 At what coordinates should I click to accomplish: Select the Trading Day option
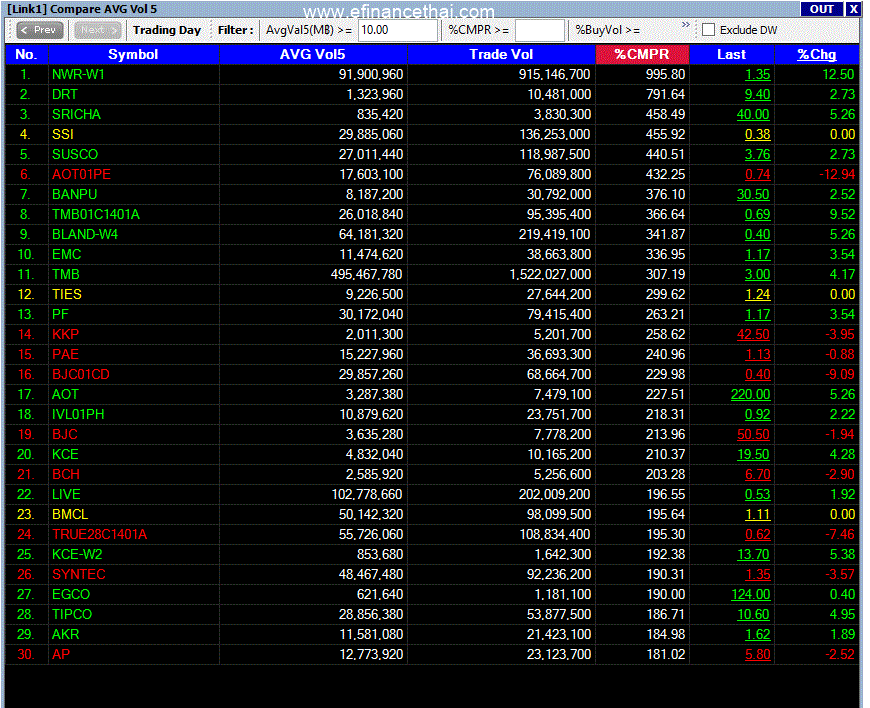click(166, 30)
